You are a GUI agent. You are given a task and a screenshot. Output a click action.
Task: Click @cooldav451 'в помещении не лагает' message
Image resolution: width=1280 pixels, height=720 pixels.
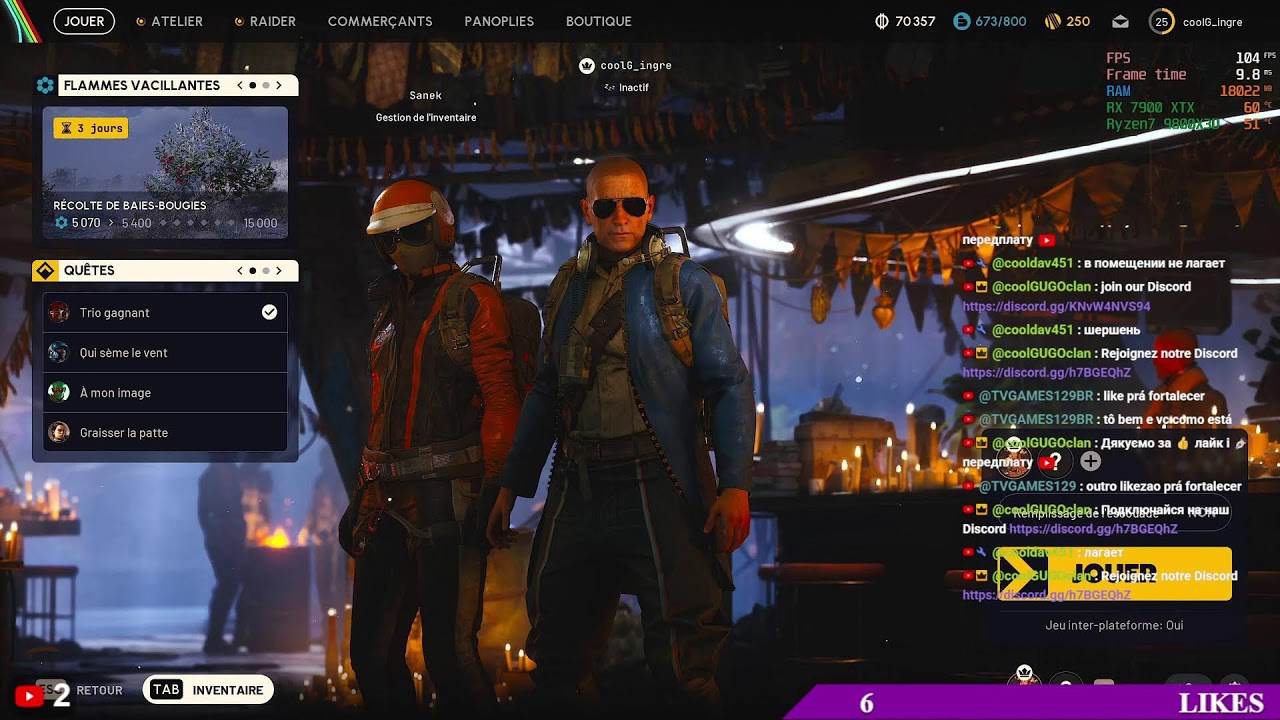(1094, 263)
